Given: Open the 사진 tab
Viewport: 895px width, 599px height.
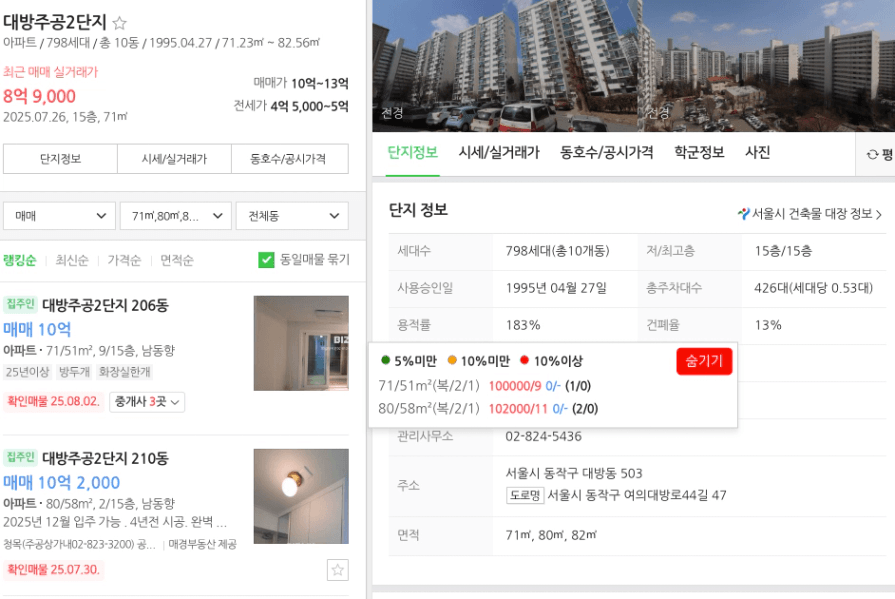Looking at the screenshot, I should (x=757, y=152).
